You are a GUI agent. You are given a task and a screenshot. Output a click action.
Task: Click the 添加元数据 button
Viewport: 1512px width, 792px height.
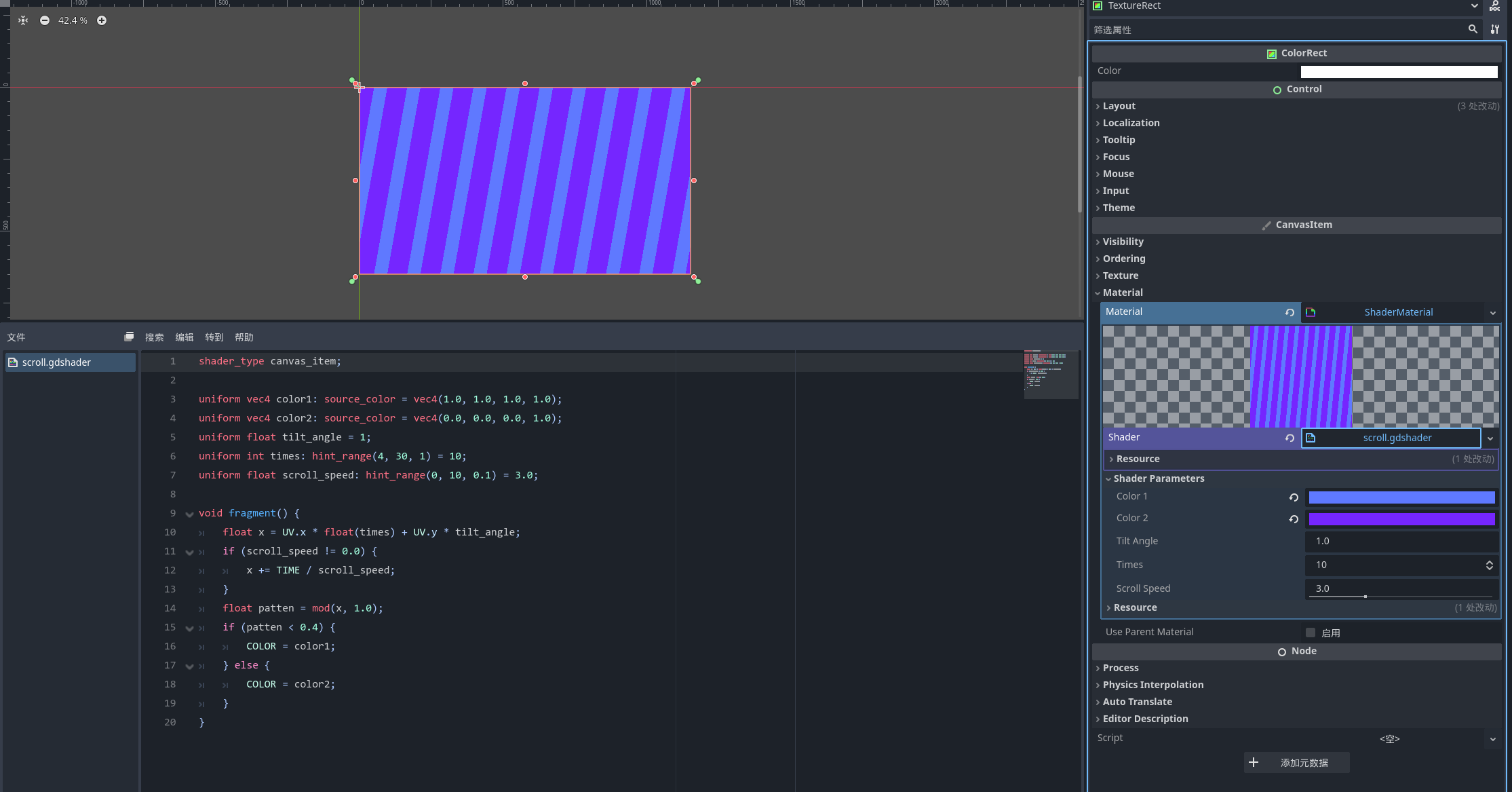click(x=1296, y=763)
